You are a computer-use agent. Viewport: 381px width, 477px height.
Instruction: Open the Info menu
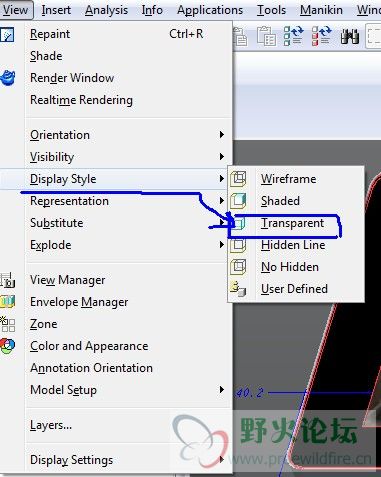click(x=152, y=10)
